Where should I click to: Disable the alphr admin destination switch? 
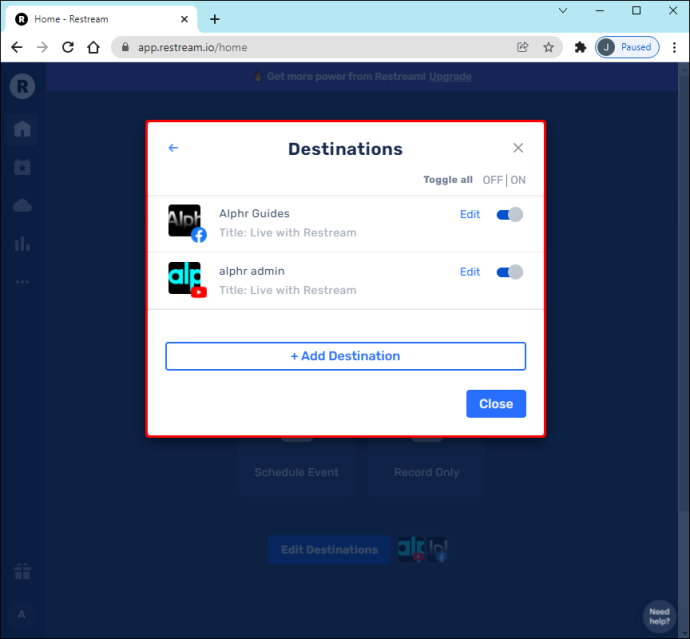tap(510, 272)
